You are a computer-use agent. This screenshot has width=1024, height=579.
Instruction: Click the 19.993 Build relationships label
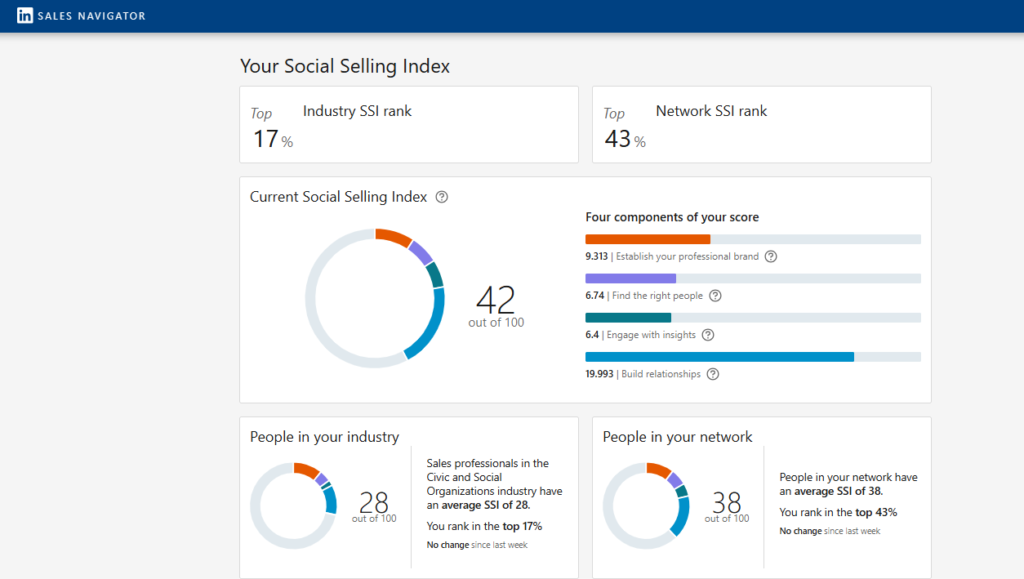point(643,374)
